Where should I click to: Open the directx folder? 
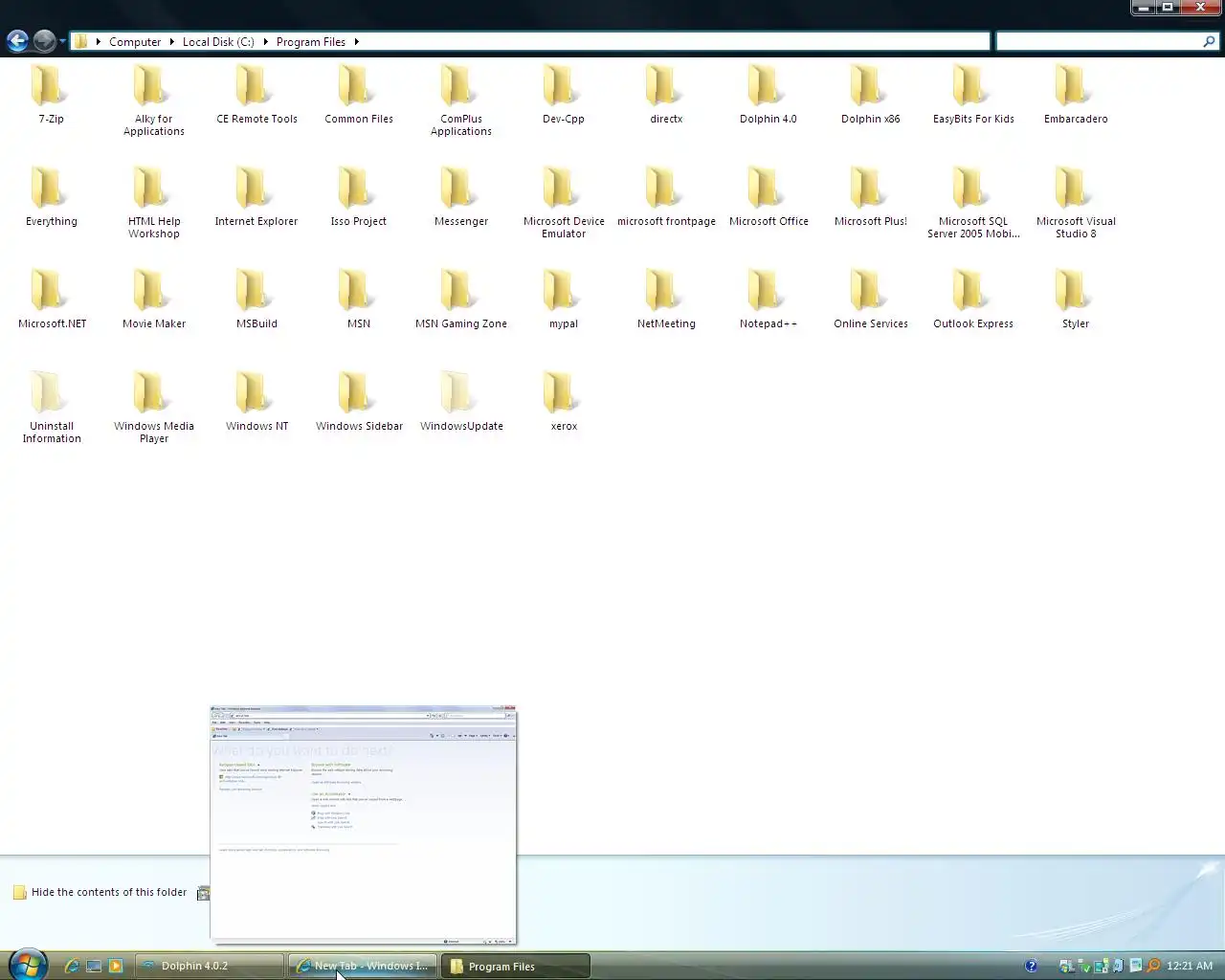point(666,94)
